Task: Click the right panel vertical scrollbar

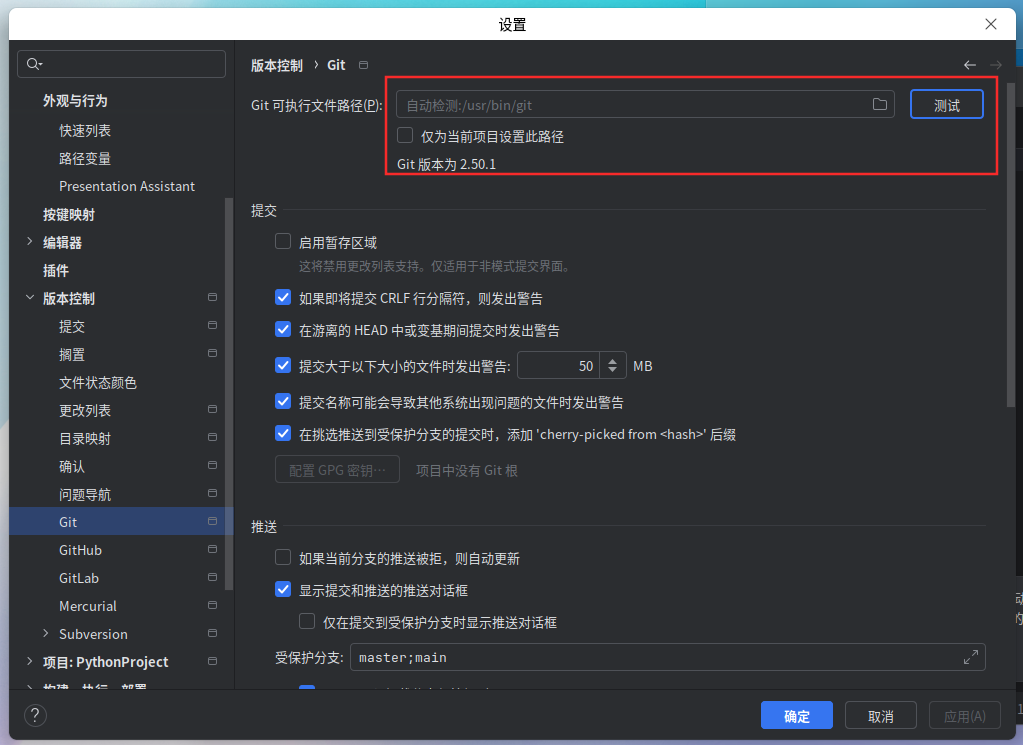Action: pyautogui.click(x=1011, y=245)
